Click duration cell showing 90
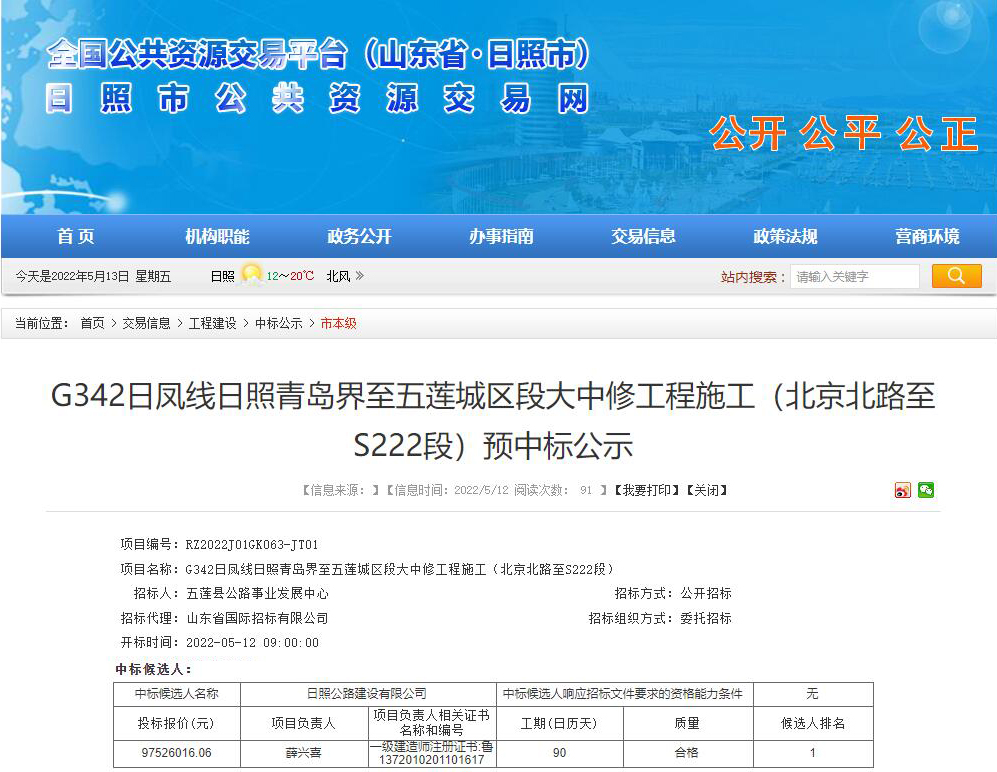Image resolution: width=997 pixels, height=772 pixels. click(x=560, y=753)
